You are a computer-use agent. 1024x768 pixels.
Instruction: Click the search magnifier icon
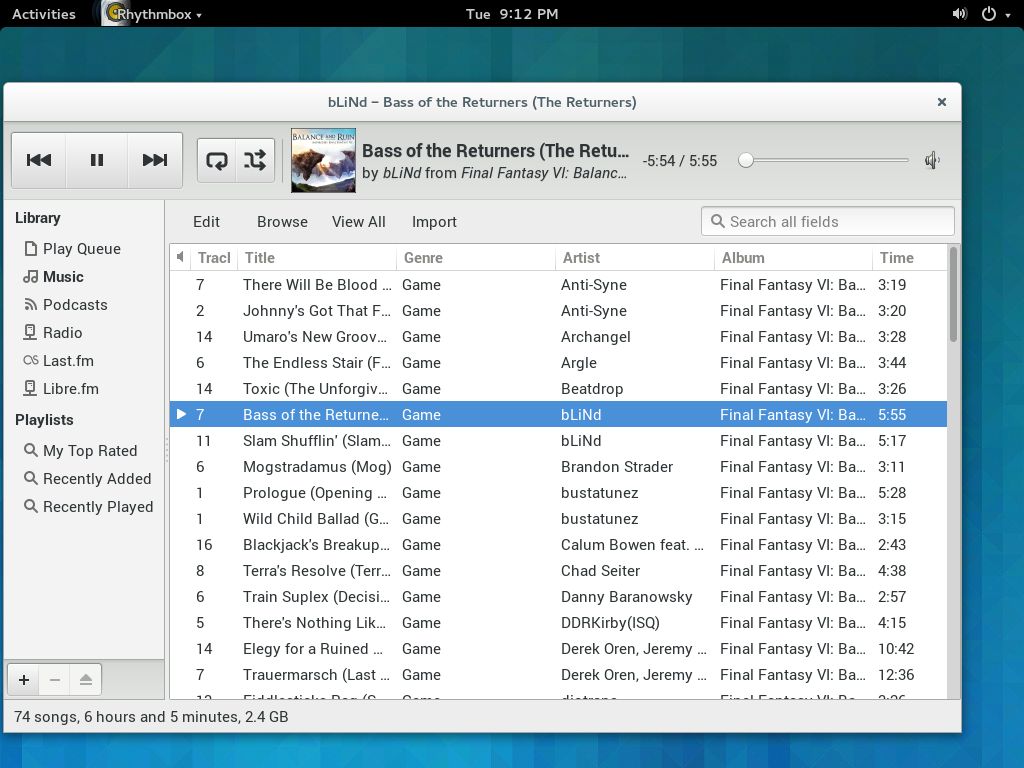[x=718, y=221]
